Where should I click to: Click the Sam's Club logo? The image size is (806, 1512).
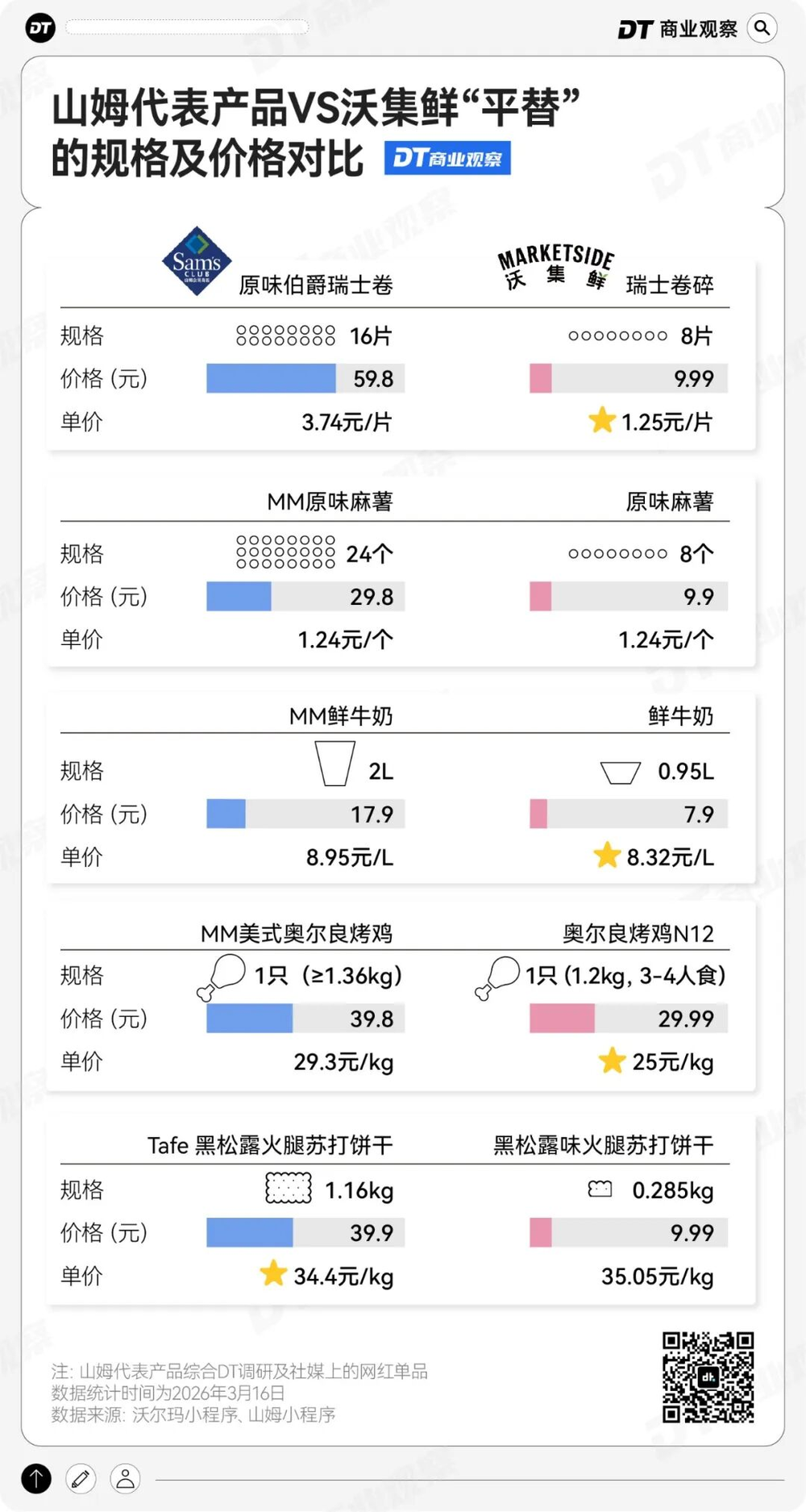coord(197,261)
